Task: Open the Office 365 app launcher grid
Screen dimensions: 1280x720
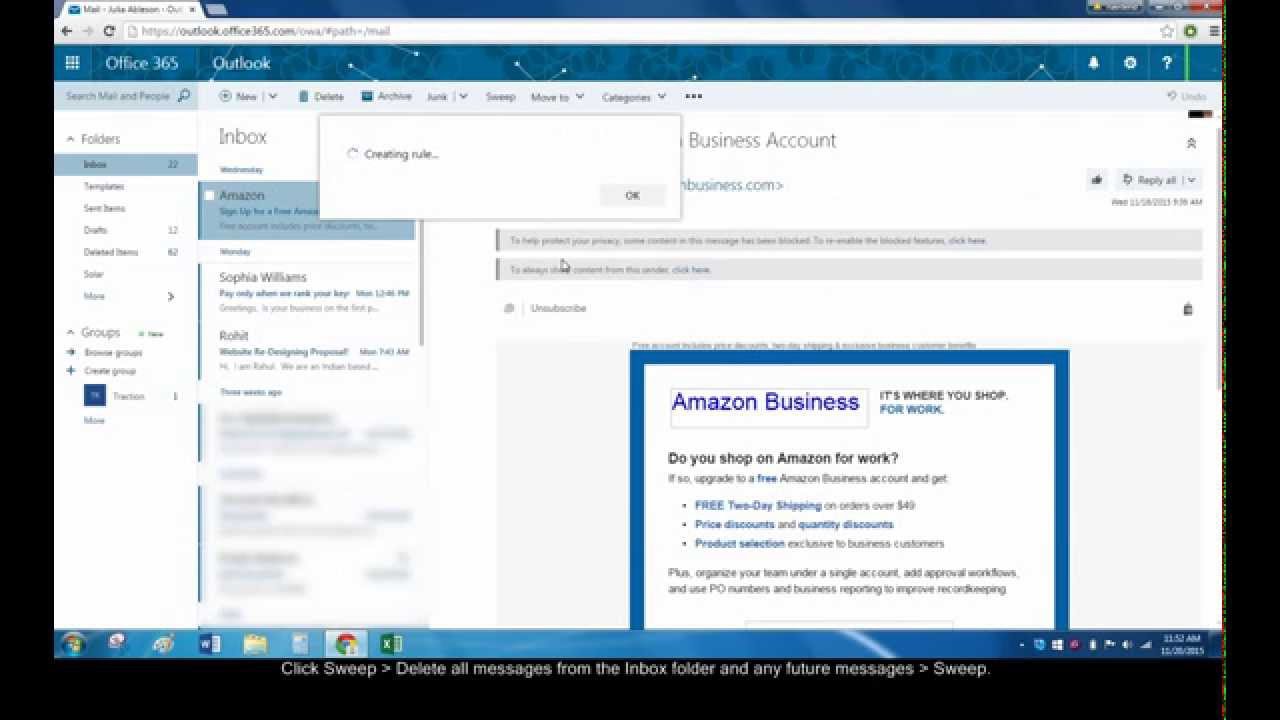Action: (x=72, y=63)
